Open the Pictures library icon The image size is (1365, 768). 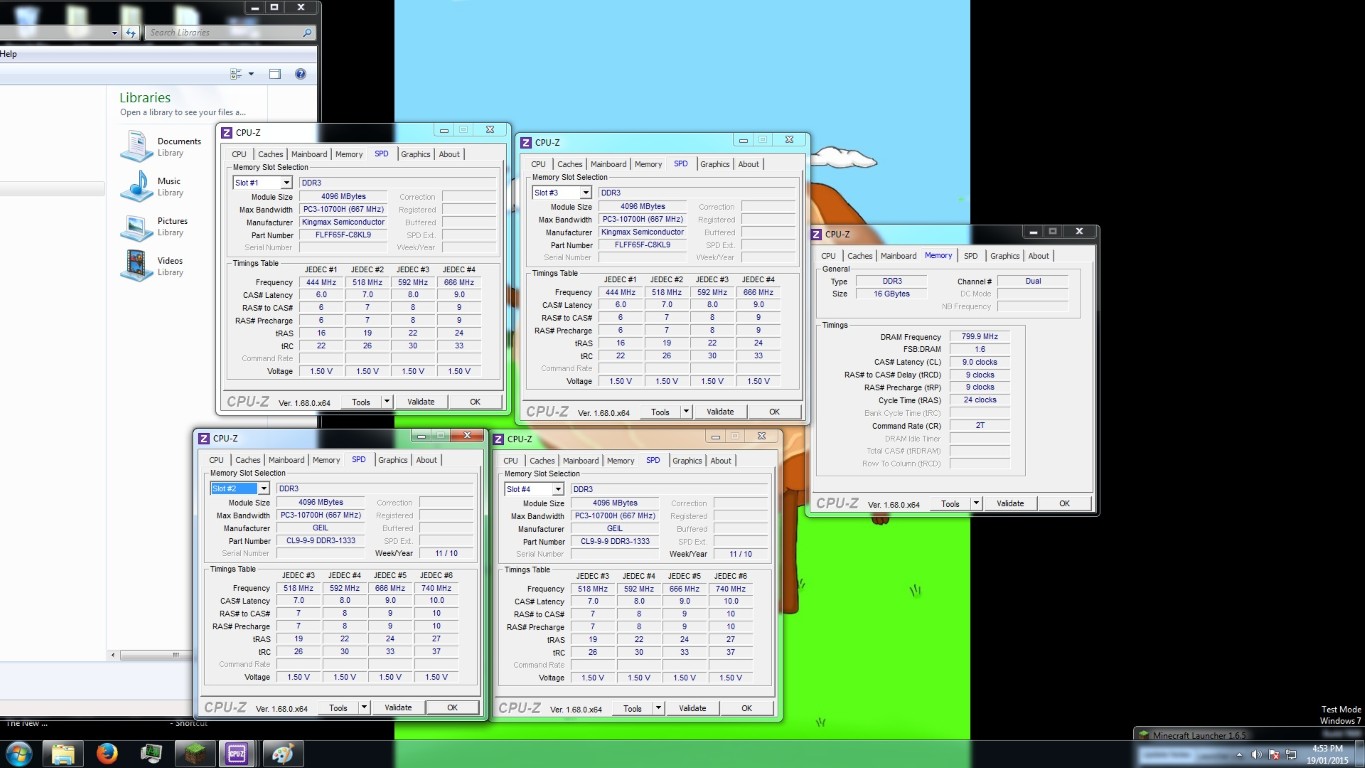[x=137, y=226]
